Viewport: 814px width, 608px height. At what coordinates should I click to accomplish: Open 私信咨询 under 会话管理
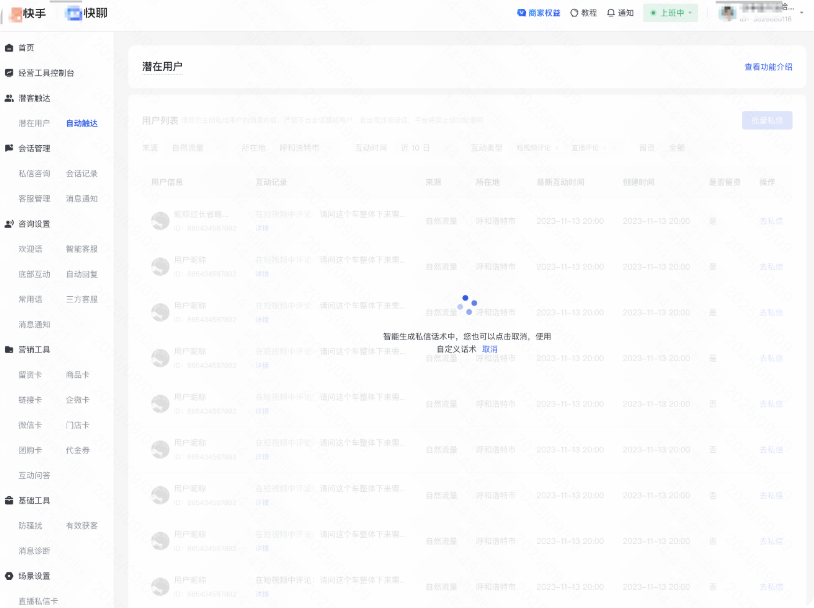point(34,174)
